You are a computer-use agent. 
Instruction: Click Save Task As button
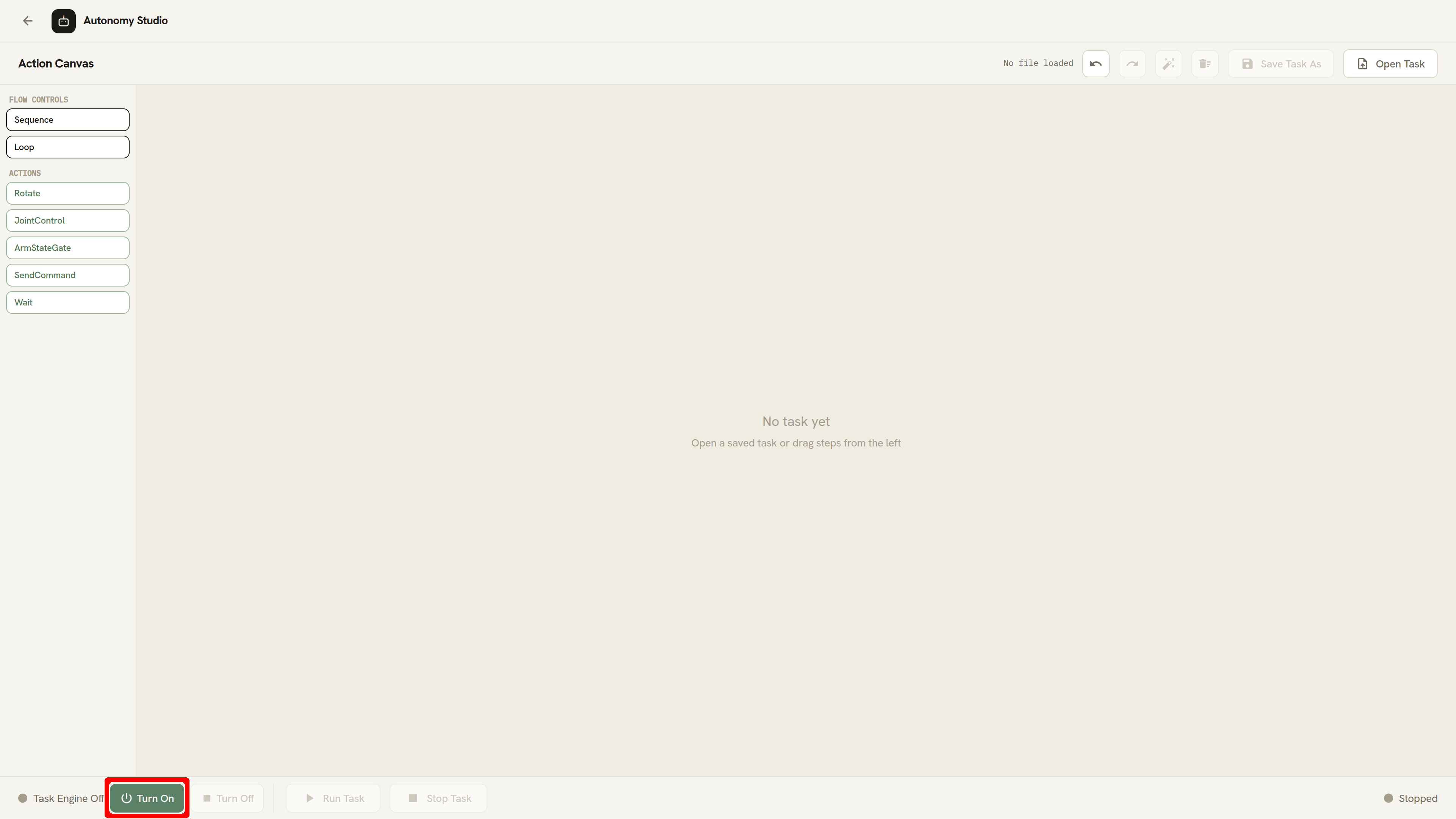pyautogui.click(x=1281, y=64)
